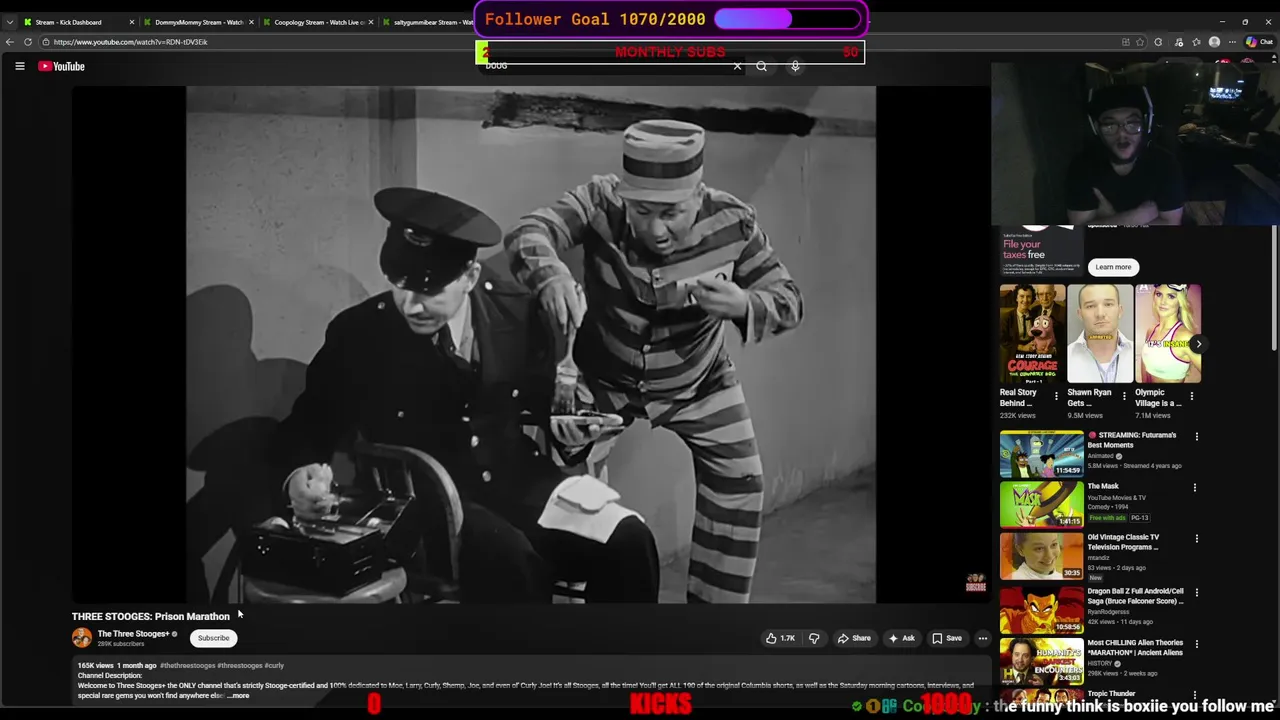This screenshot has width=1280, height=720.
Task: Open options menu for The Mask
Action: [x=1196, y=487]
